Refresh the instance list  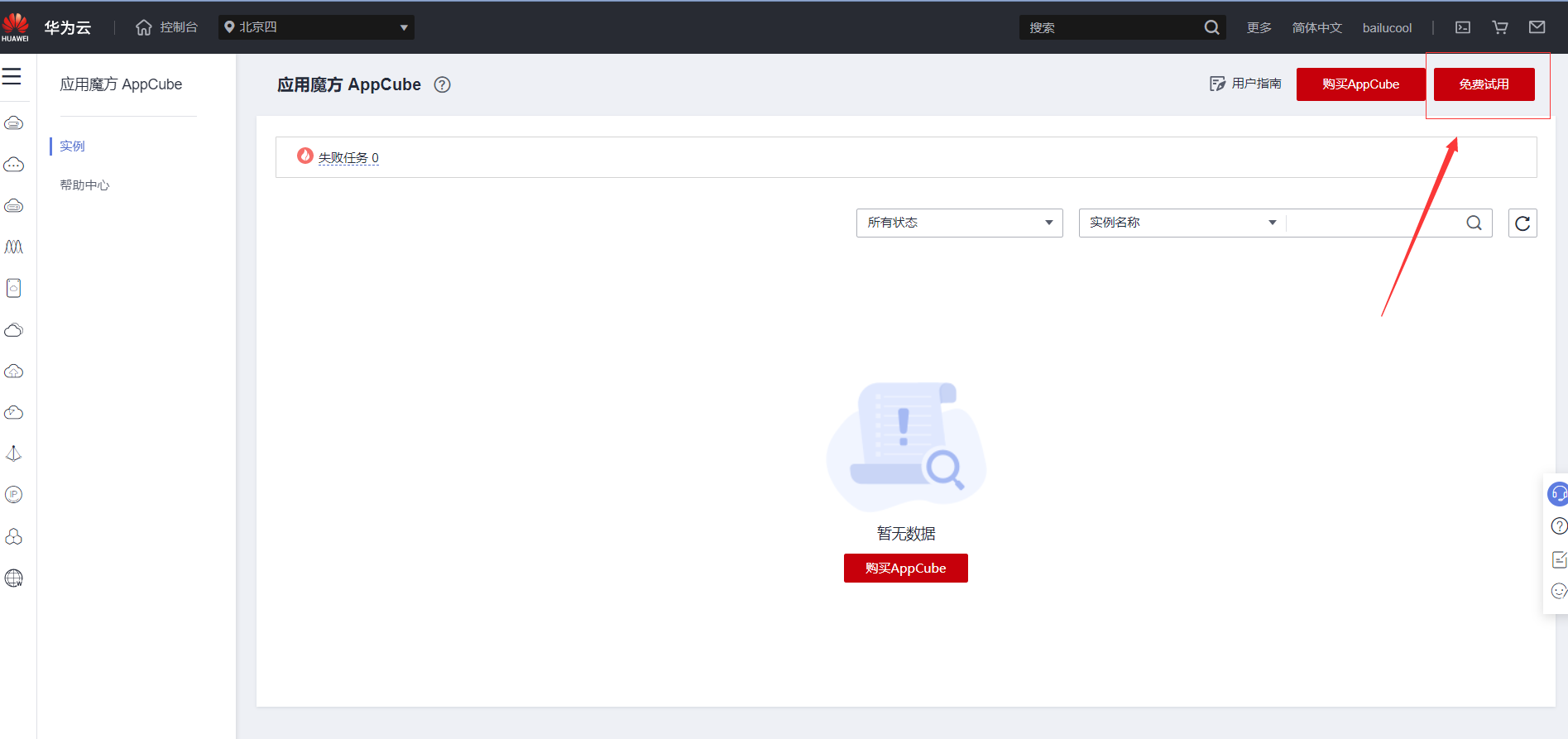[1522, 223]
